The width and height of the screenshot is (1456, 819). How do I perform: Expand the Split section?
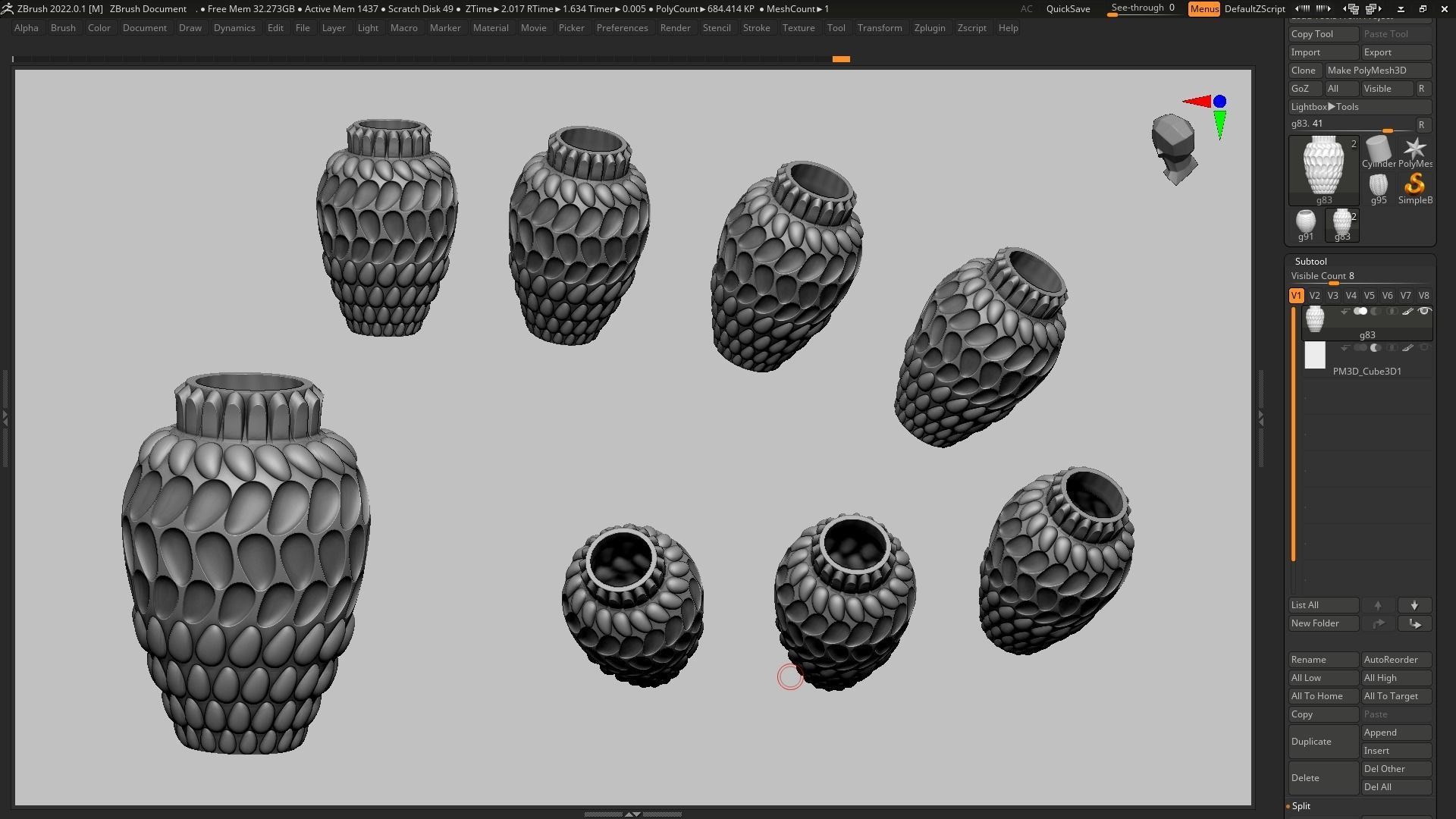point(1301,806)
